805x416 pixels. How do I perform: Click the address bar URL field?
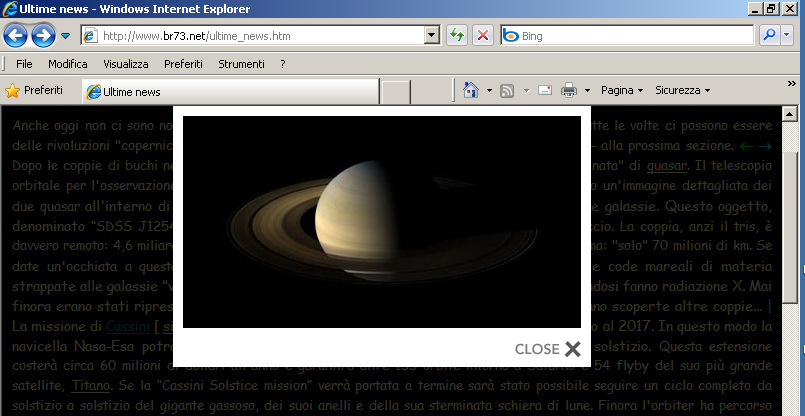[254, 36]
